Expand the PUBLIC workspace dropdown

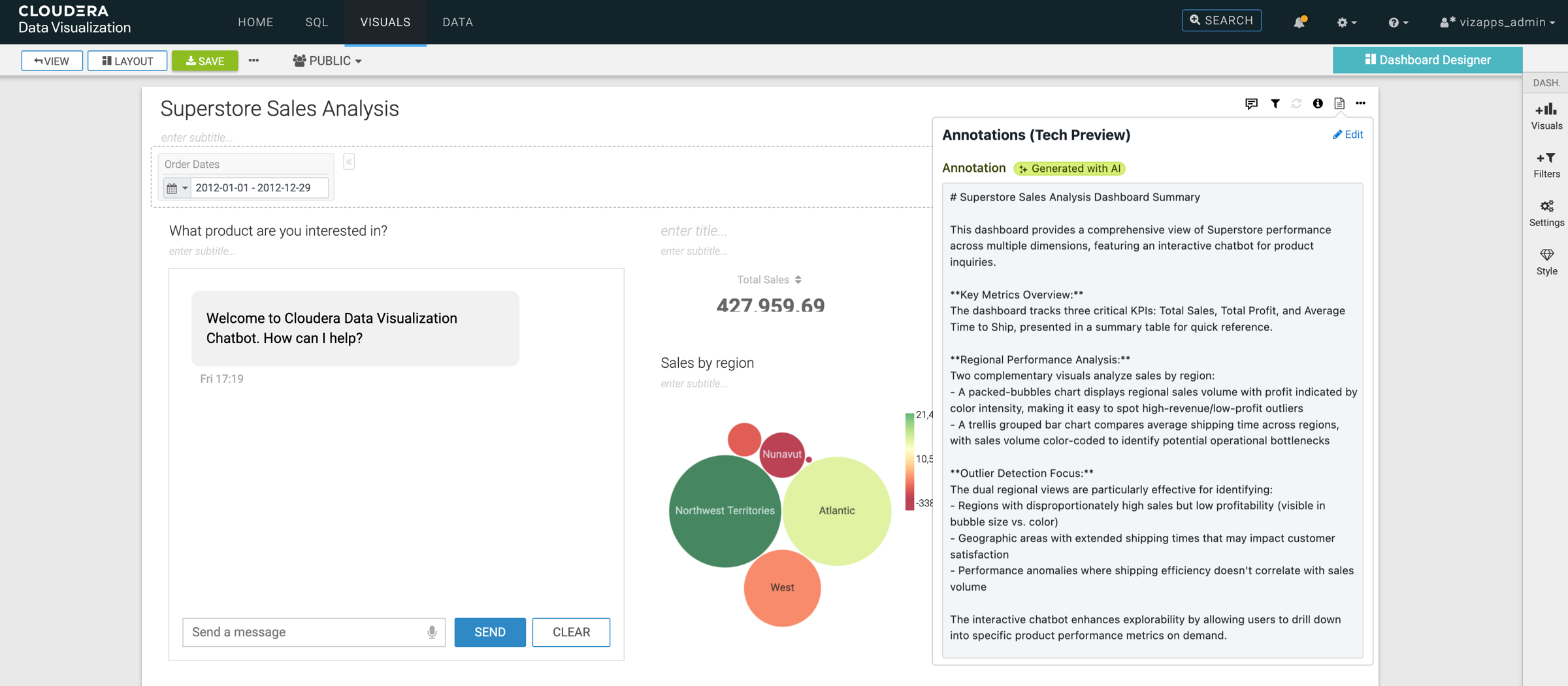tap(327, 61)
